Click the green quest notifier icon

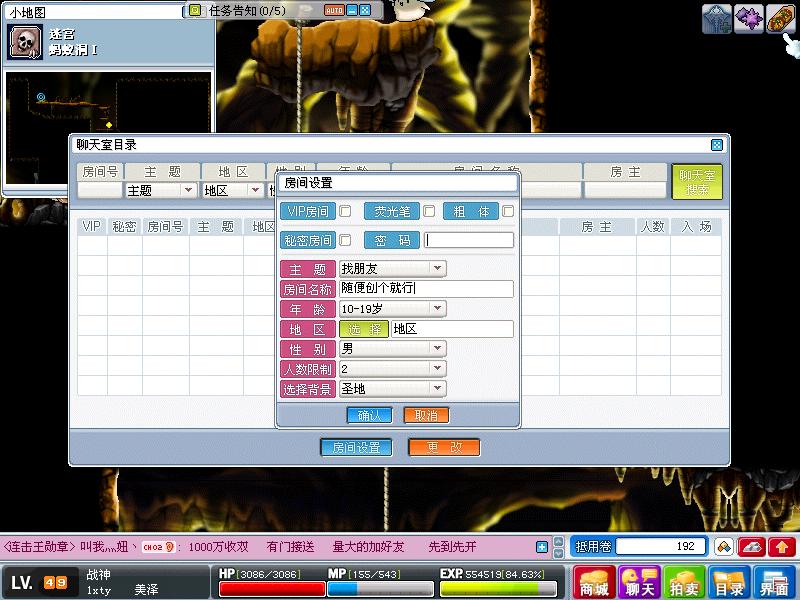point(195,10)
